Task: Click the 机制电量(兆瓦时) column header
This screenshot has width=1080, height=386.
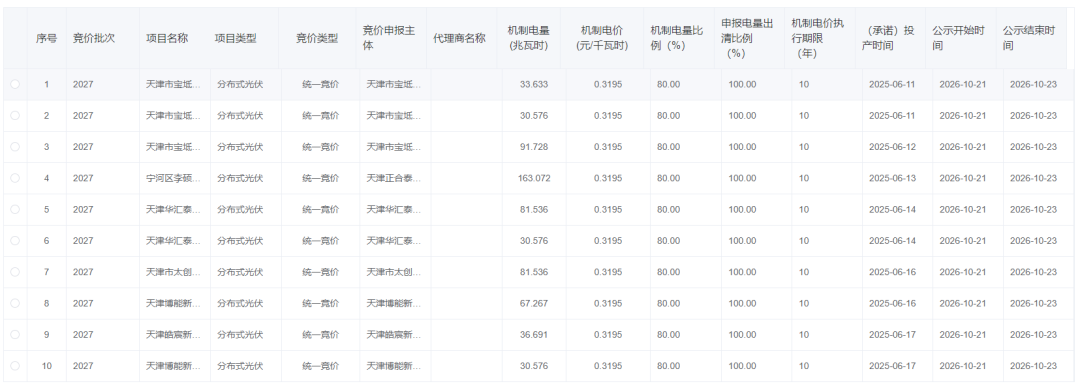Action: [x=528, y=39]
